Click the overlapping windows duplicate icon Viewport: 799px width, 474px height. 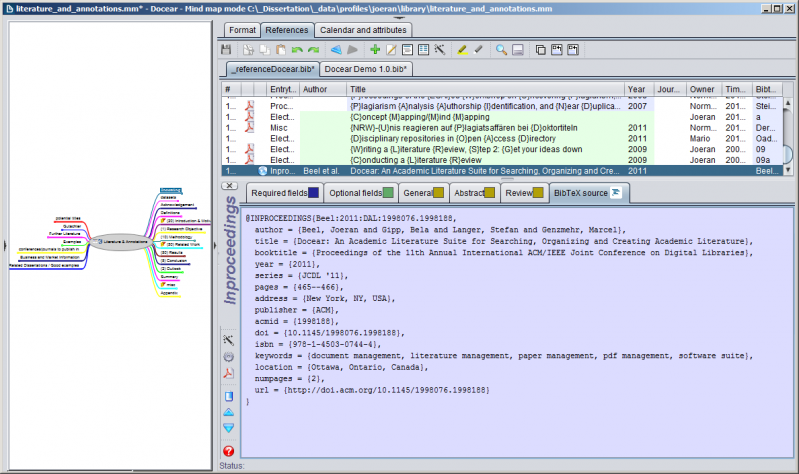coord(541,49)
